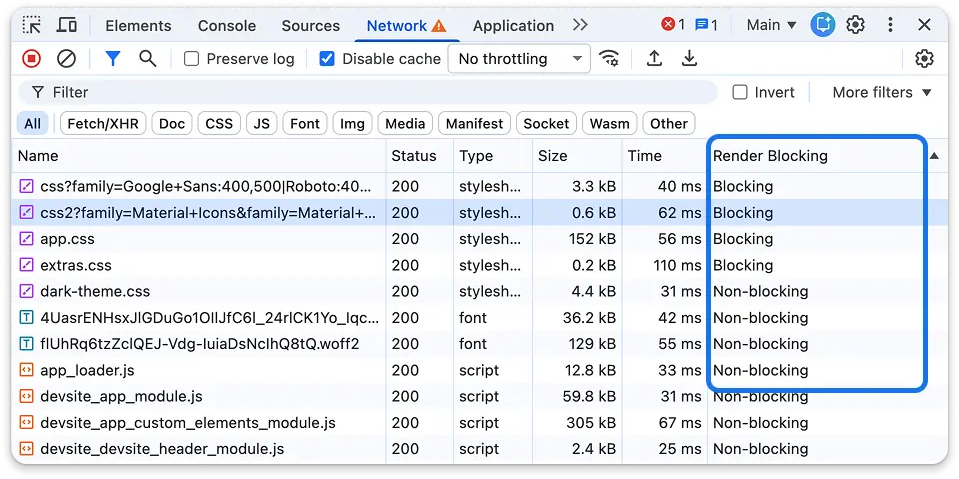Screen dimensions: 959x479
Task: Open the DevTools three-dot menu
Action: (x=890, y=25)
